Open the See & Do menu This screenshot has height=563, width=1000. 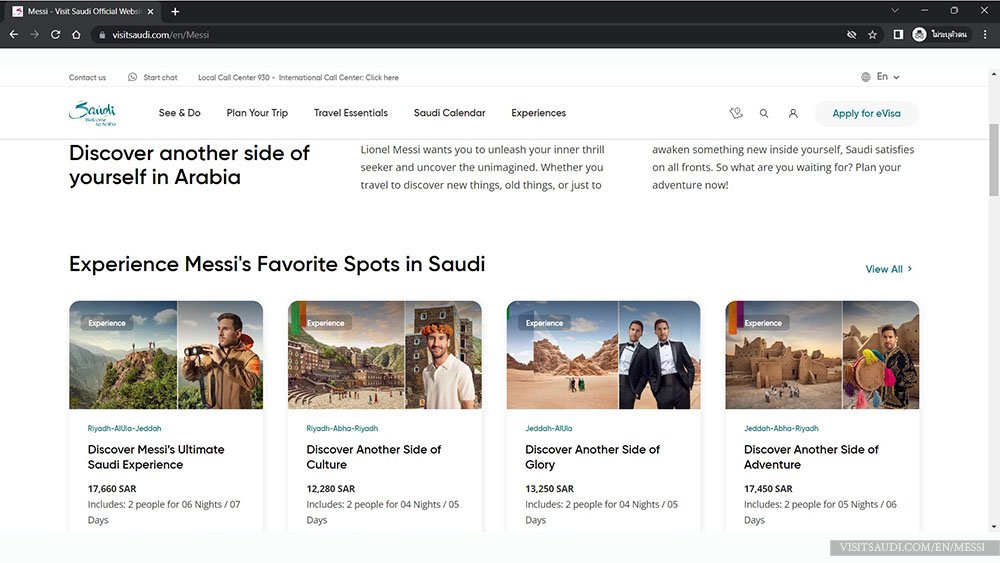click(180, 113)
